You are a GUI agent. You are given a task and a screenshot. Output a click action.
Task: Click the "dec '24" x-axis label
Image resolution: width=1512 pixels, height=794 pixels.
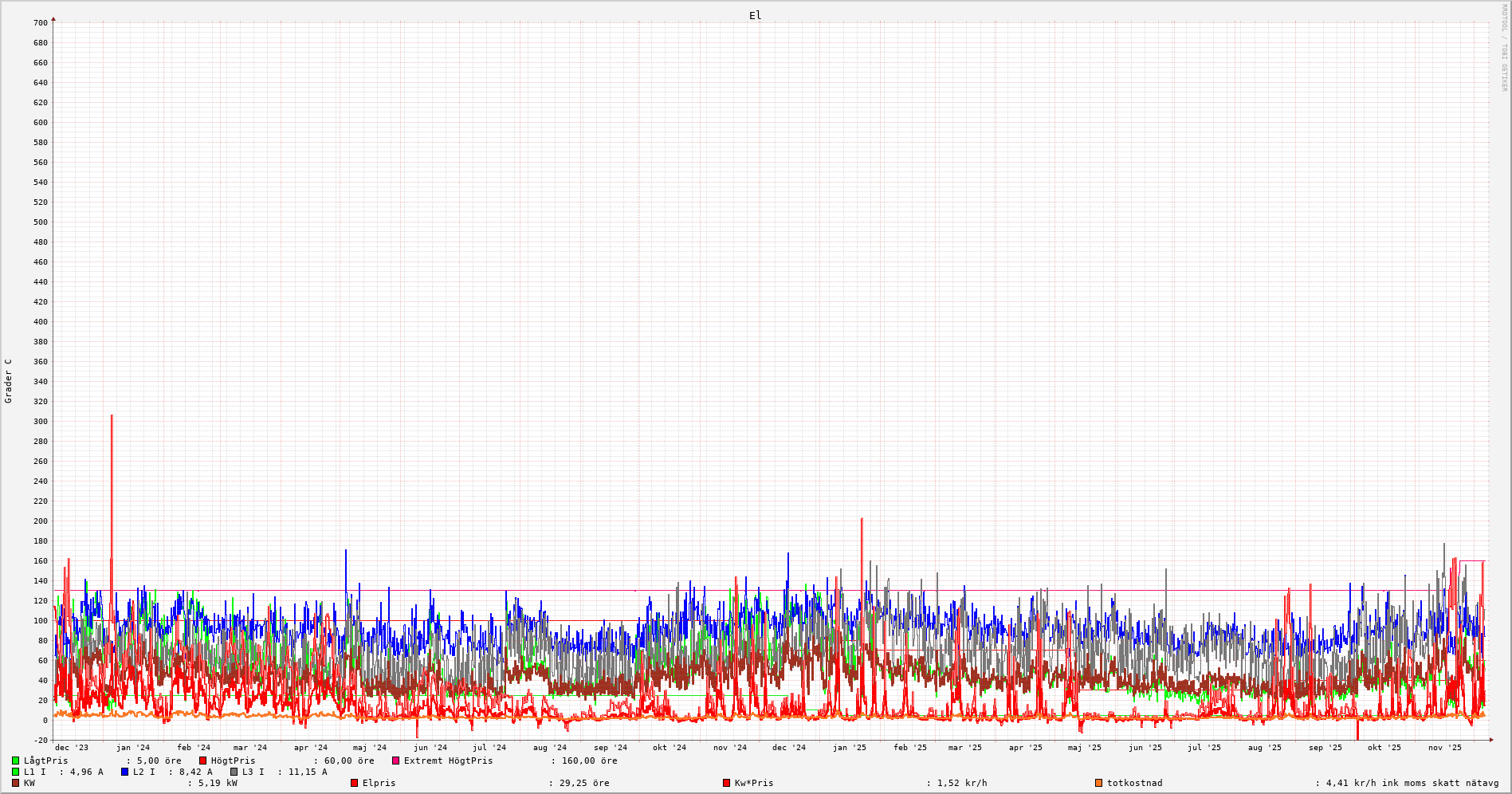pyautogui.click(x=789, y=748)
